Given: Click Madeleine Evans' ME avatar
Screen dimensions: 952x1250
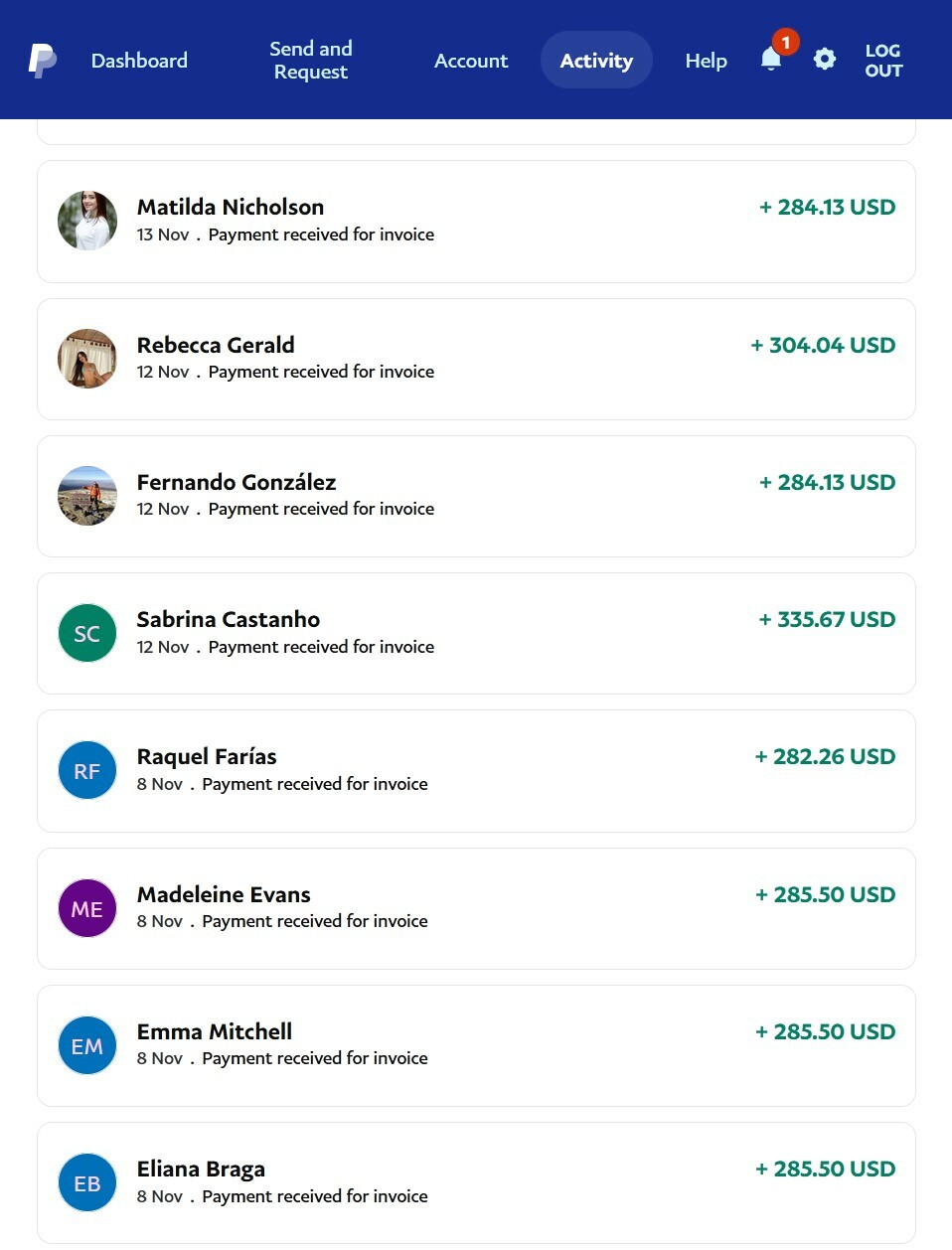Looking at the screenshot, I should [x=87, y=908].
